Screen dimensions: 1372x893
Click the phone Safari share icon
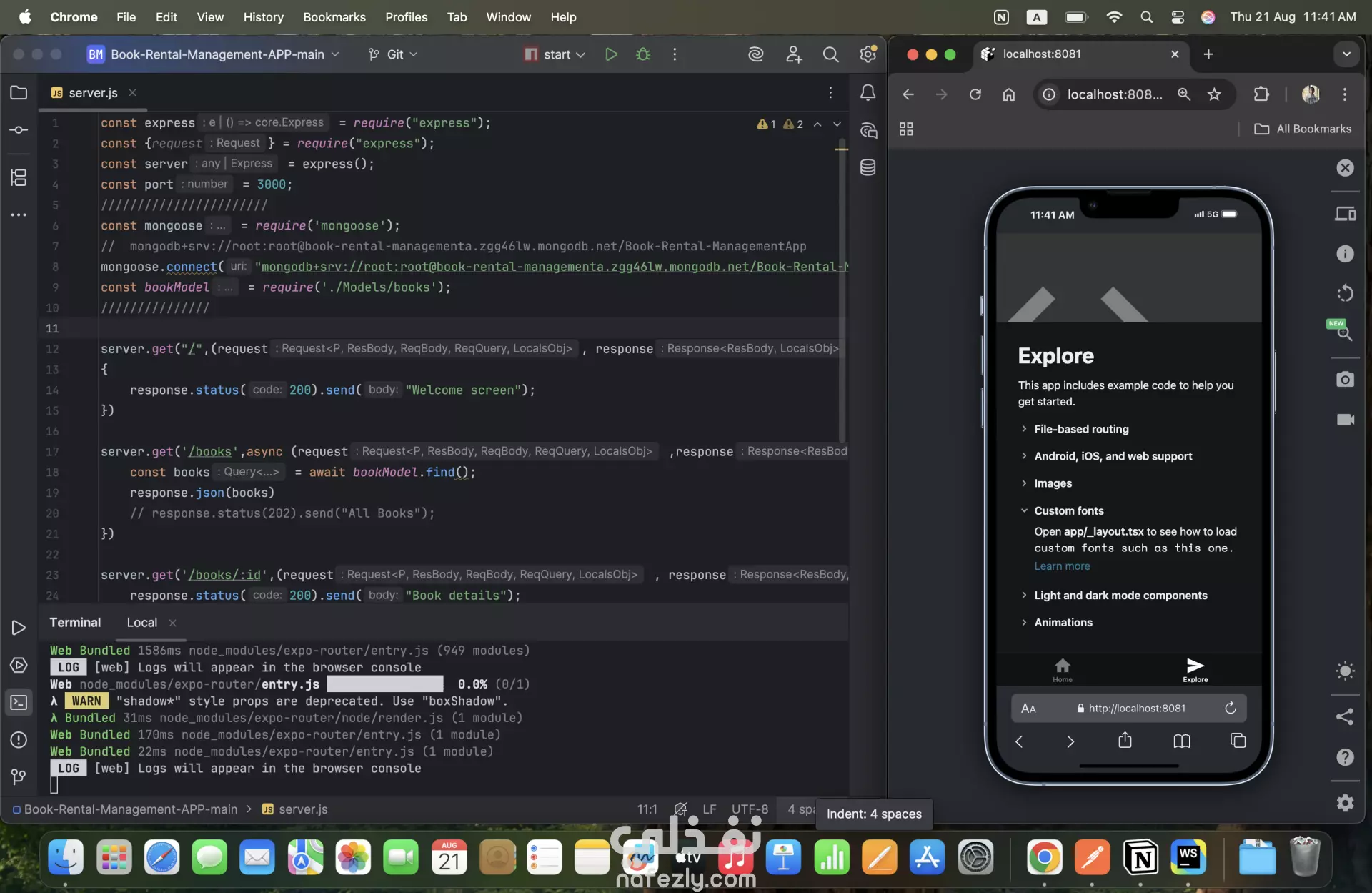(x=1125, y=741)
